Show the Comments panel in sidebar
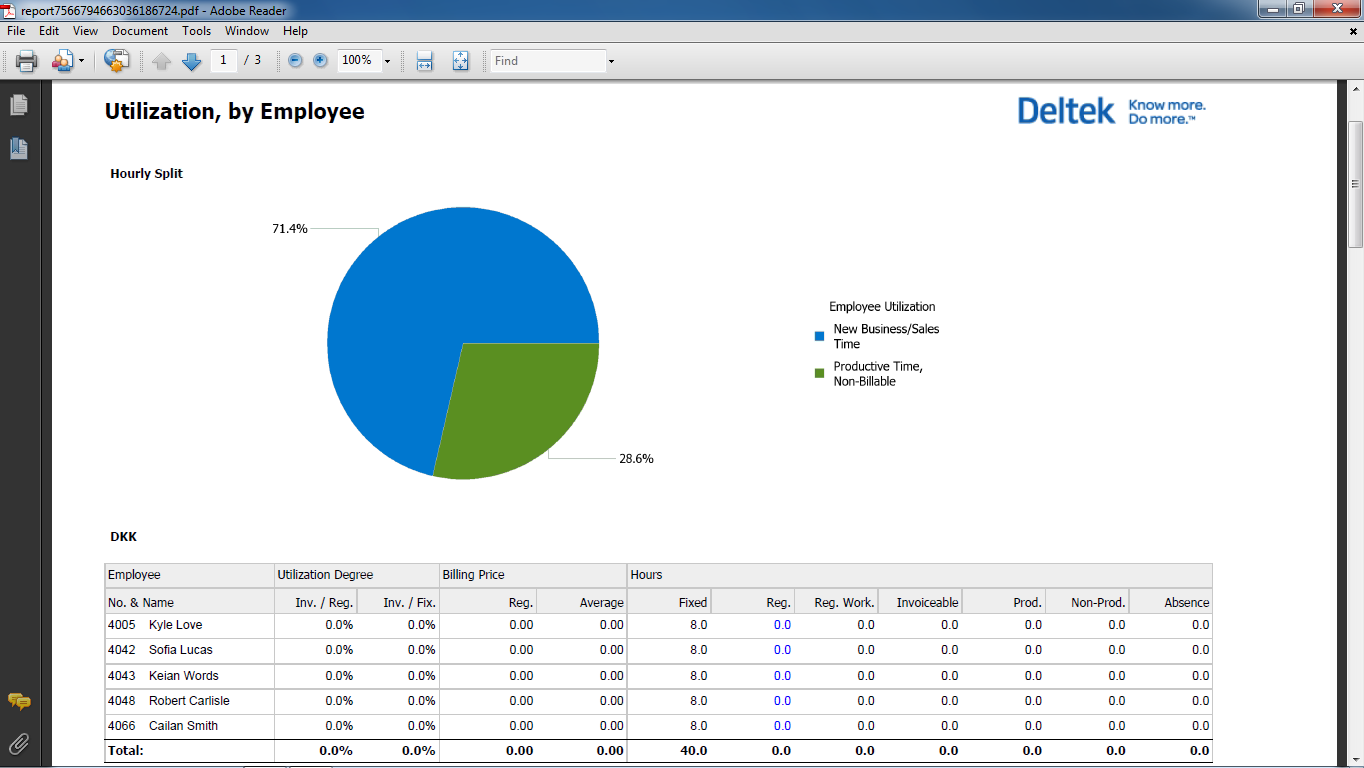Screen dimensions: 1364x768 tap(18, 701)
